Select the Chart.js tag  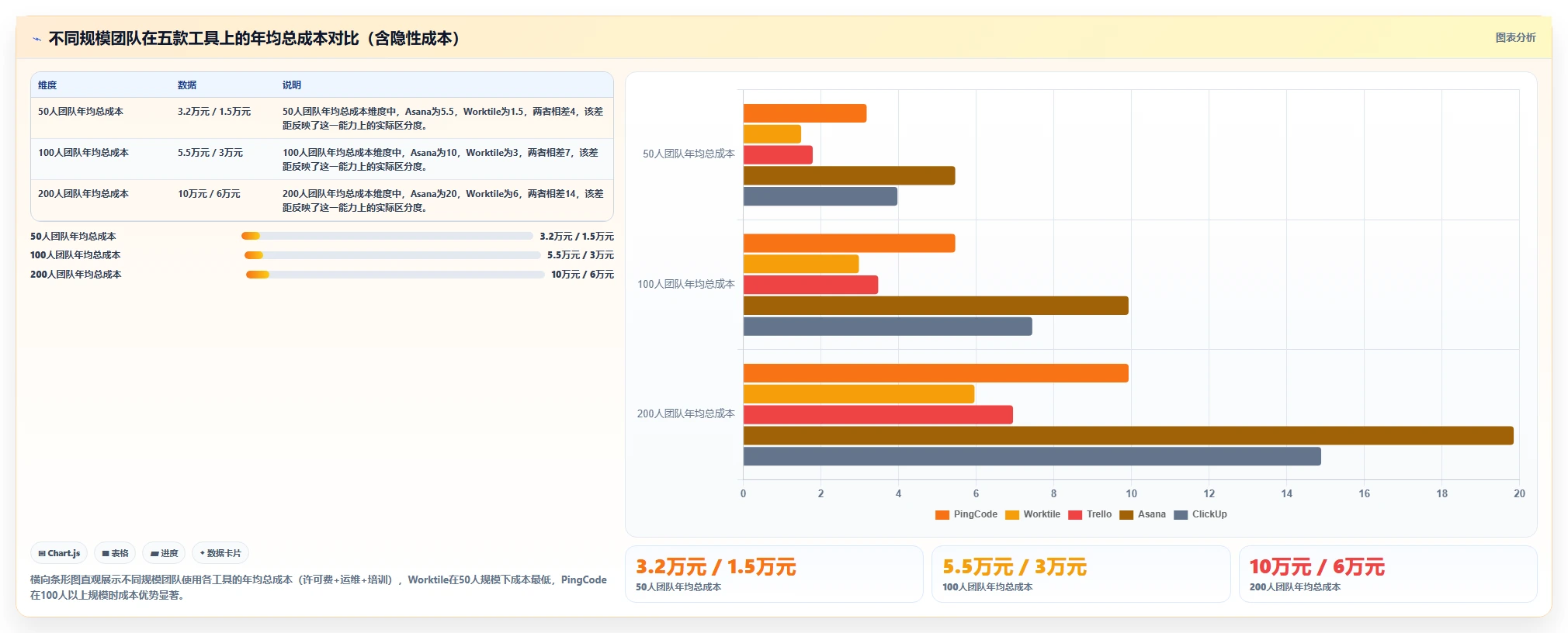click(x=59, y=553)
